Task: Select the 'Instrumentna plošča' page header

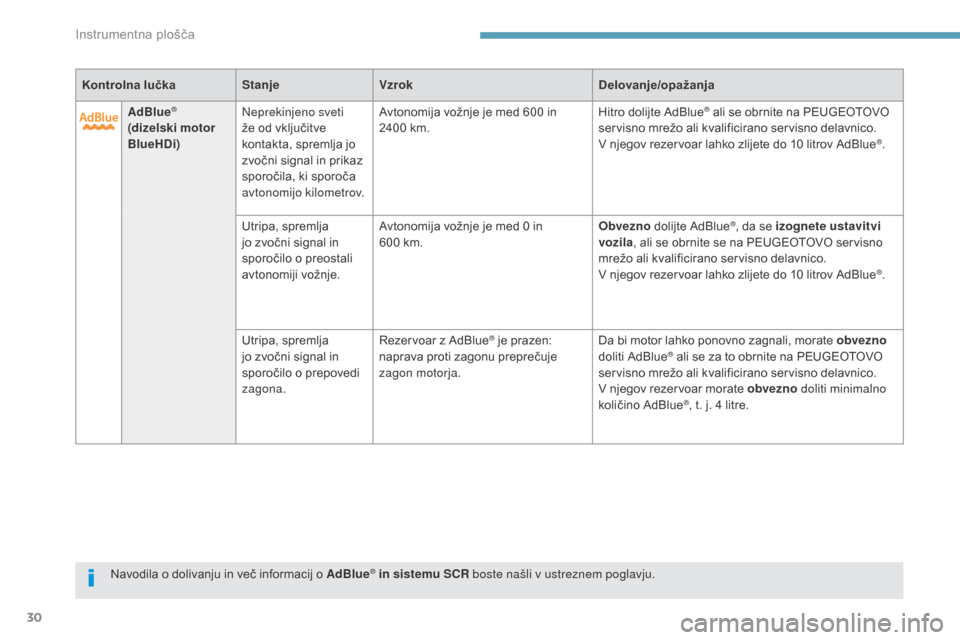Action: coord(135,35)
